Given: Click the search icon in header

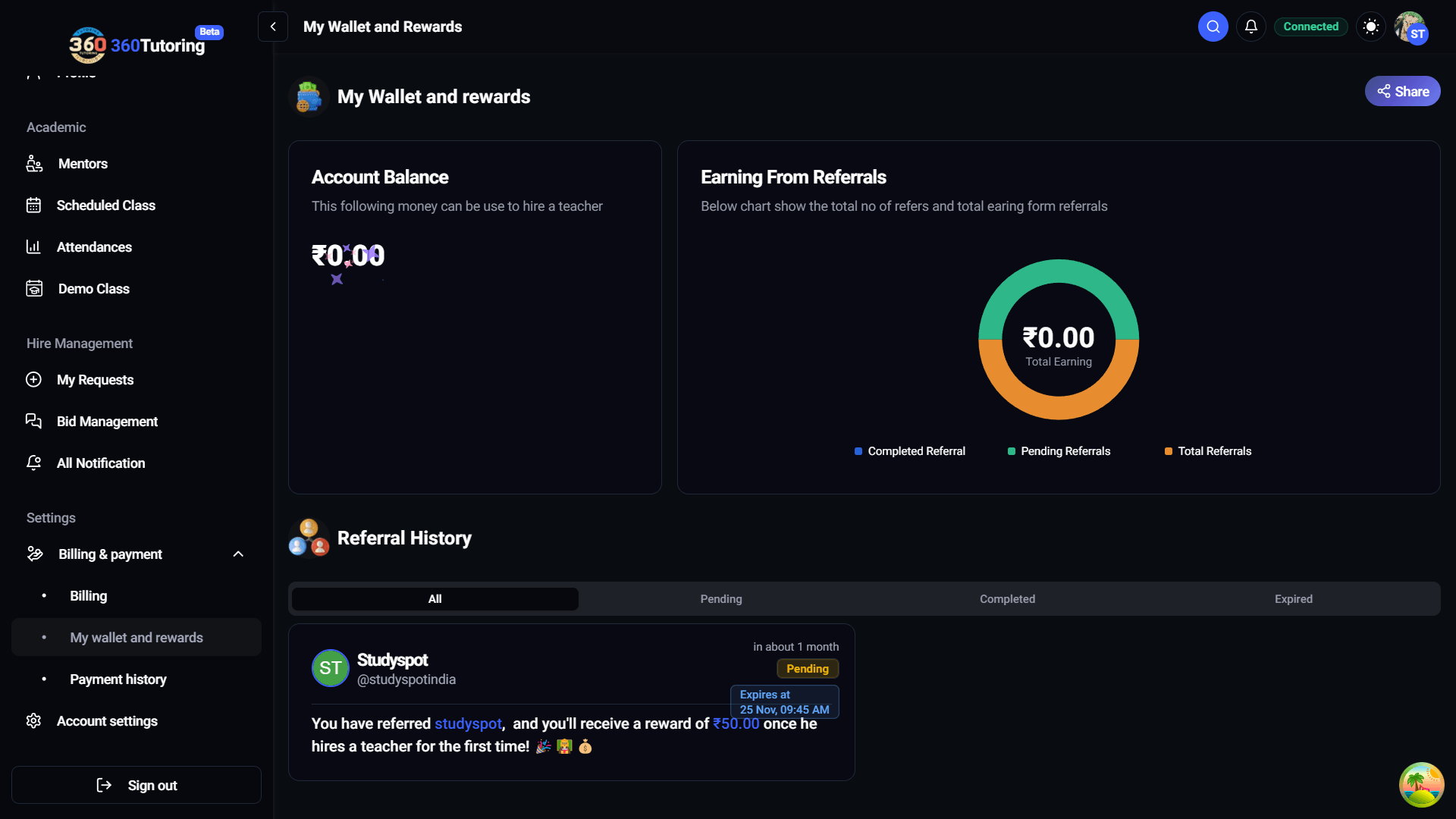Looking at the screenshot, I should (1213, 27).
